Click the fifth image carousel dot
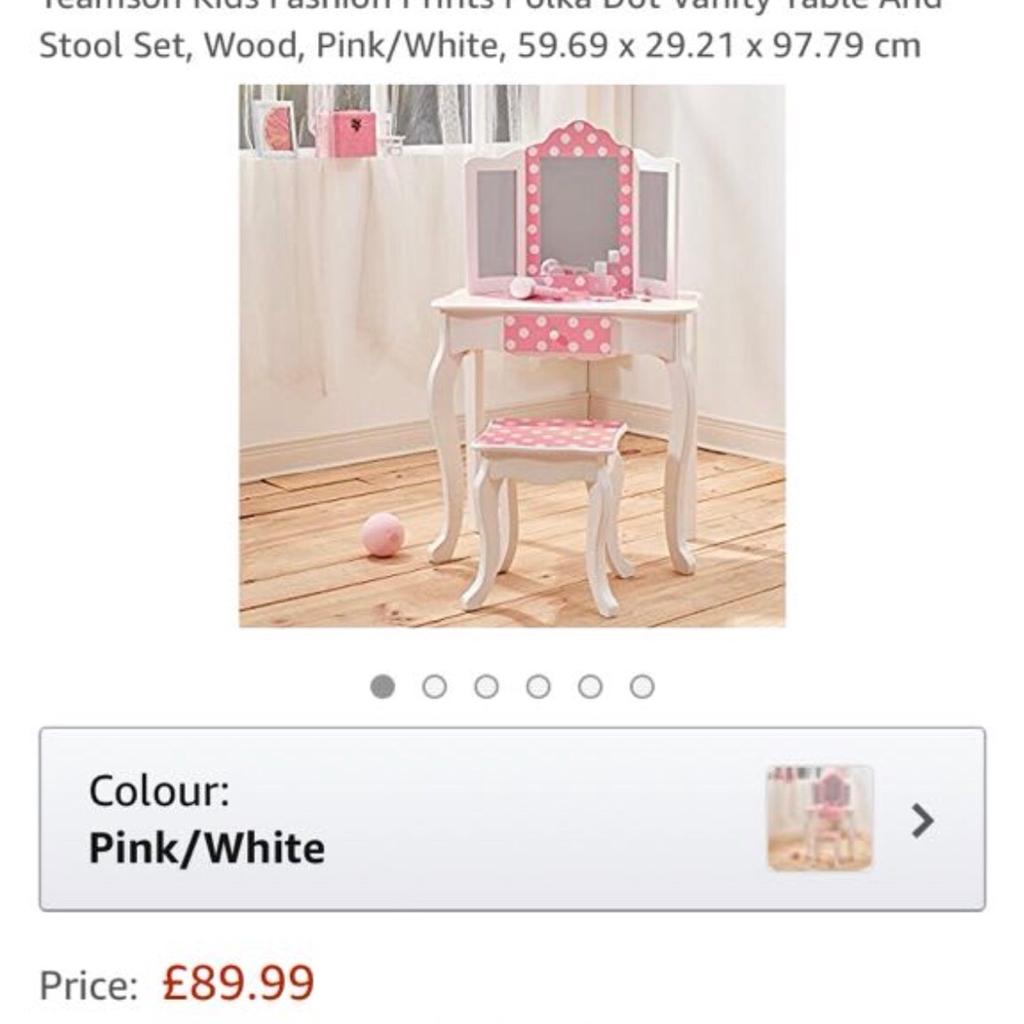 coord(590,686)
